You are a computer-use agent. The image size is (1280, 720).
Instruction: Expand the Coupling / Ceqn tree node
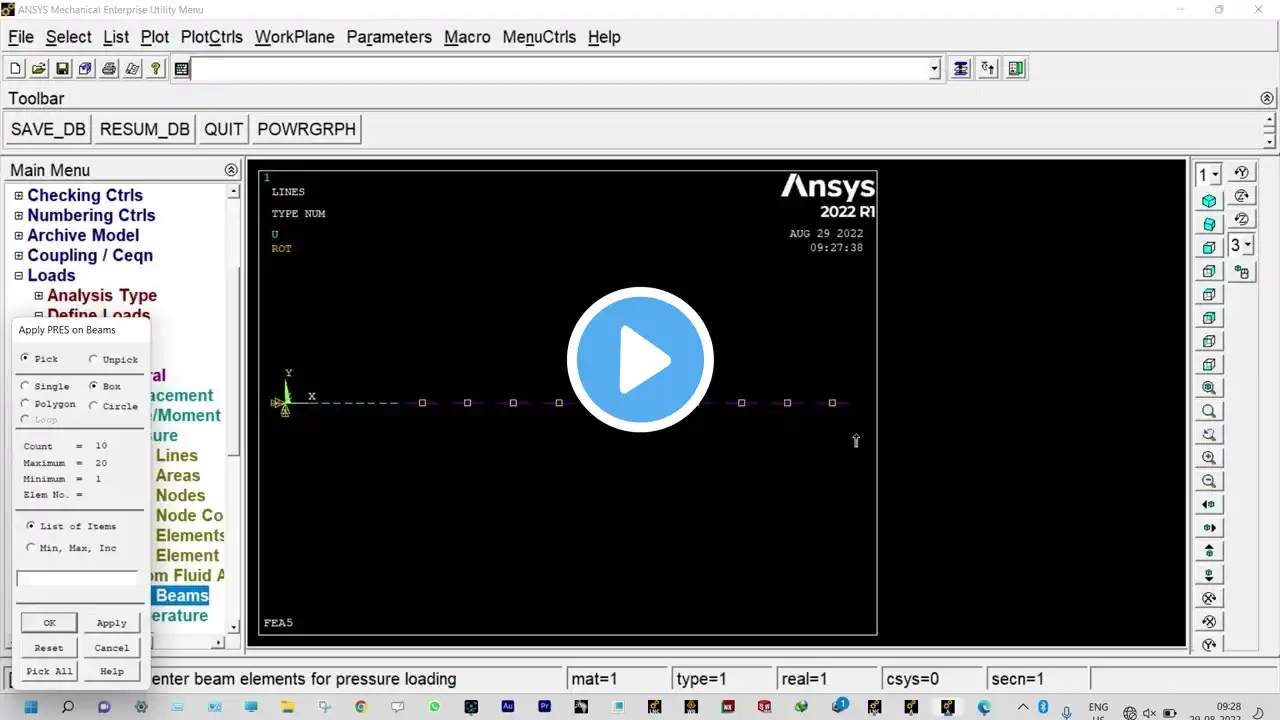[x=18, y=256]
